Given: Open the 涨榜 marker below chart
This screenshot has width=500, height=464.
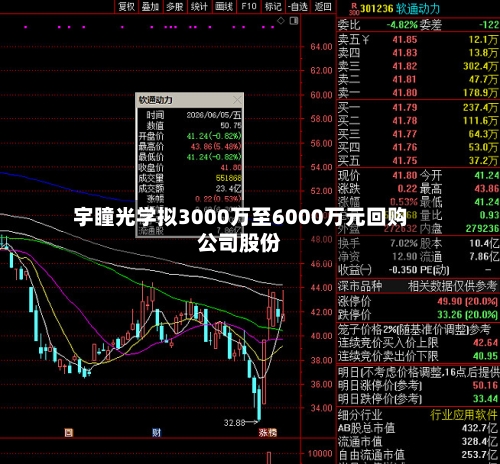Looking at the screenshot, I should pyautogui.click(x=268, y=433).
